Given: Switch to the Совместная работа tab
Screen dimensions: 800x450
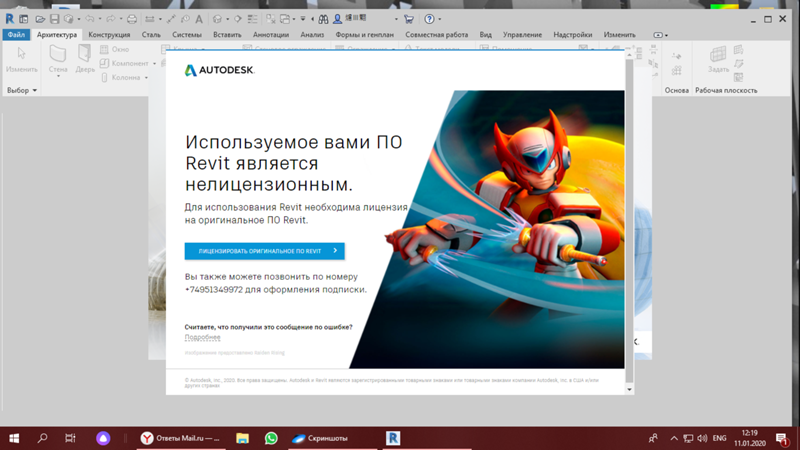Looking at the screenshot, I should coord(436,35).
